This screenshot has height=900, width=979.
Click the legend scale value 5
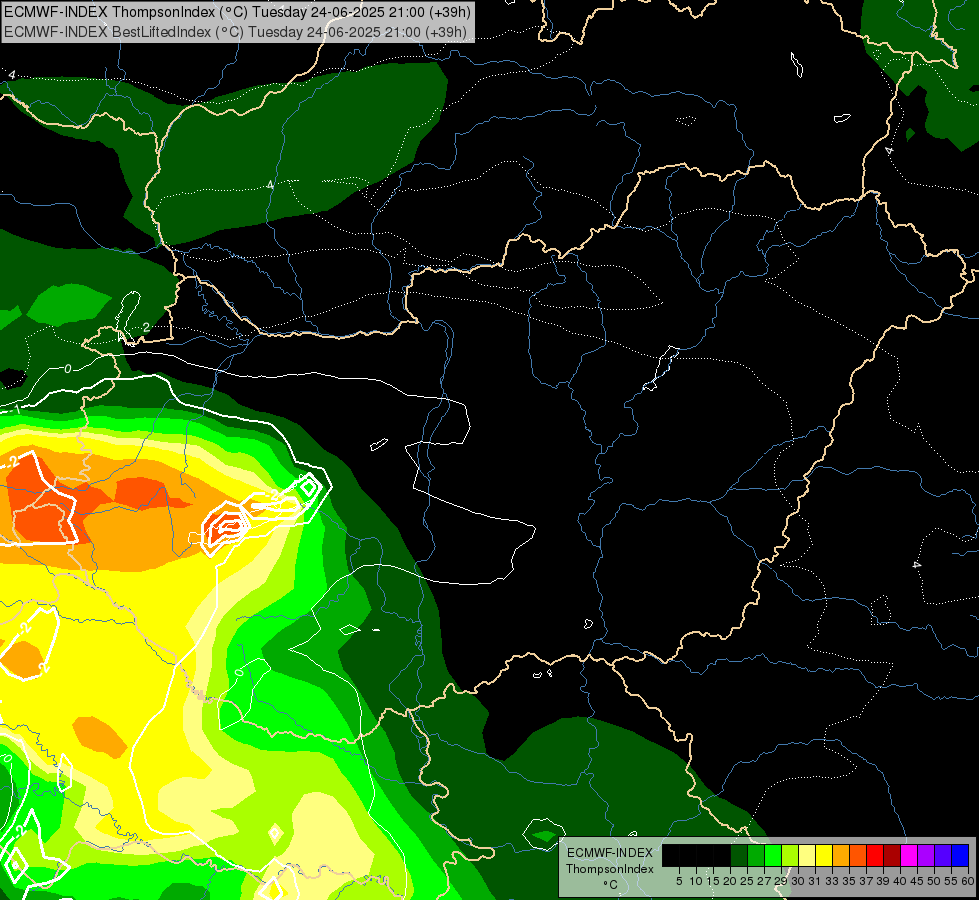(x=679, y=881)
